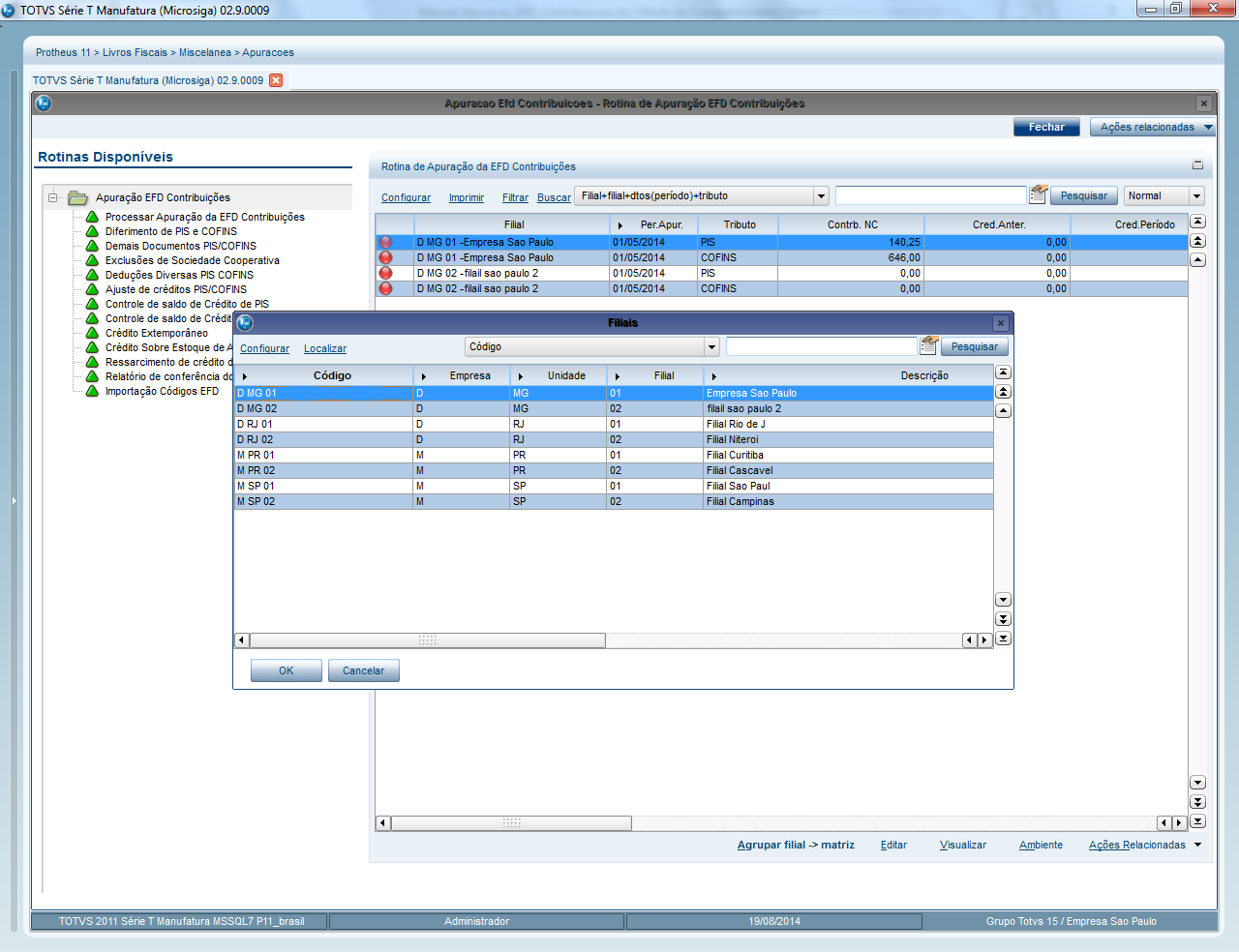Open the Código search key dropdown in Filiais
The height and width of the screenshot is (952, 1239).
click(711, 346)
